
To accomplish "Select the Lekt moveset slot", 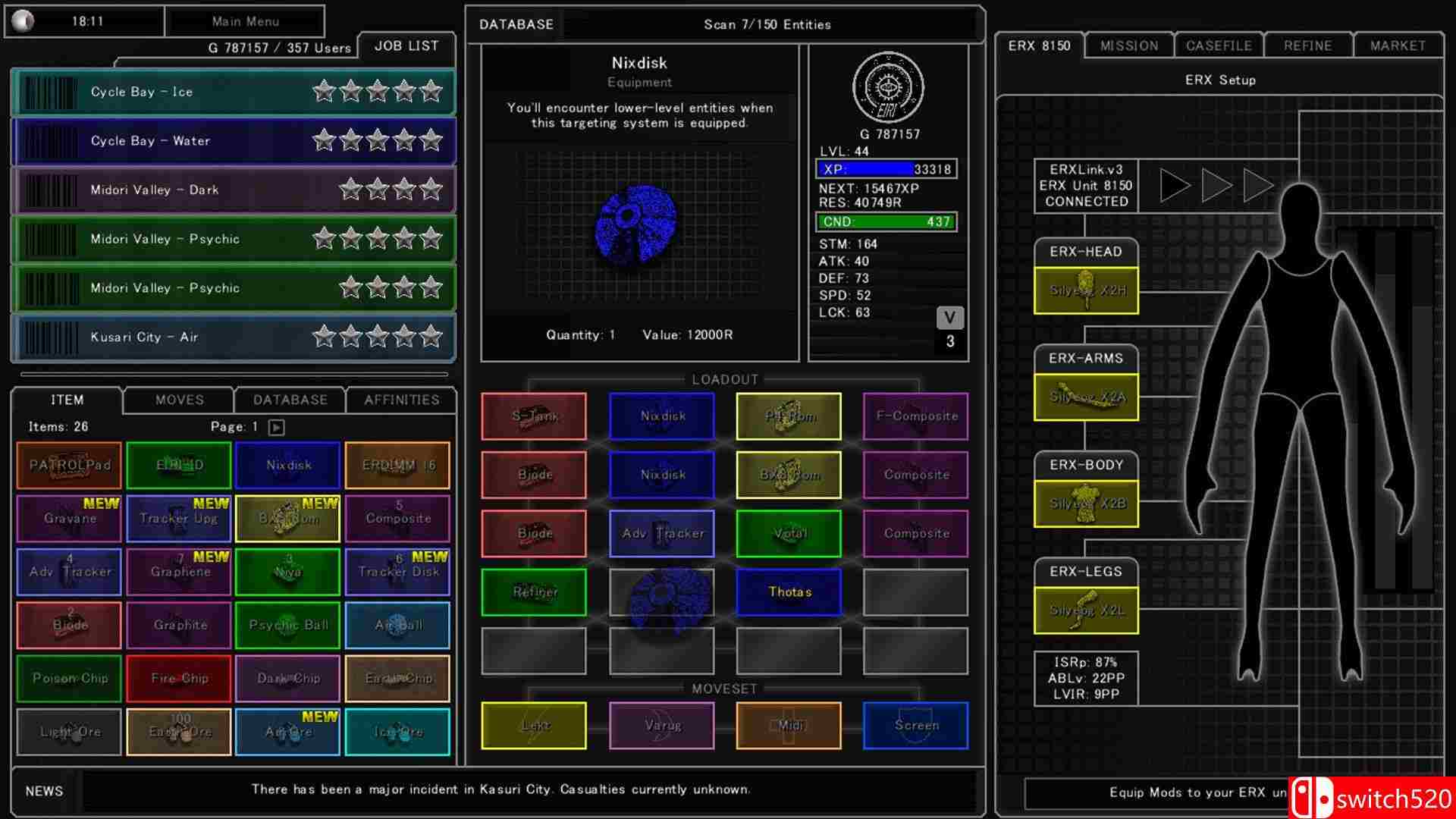I will pyautogui.click(x=534, y=725).
